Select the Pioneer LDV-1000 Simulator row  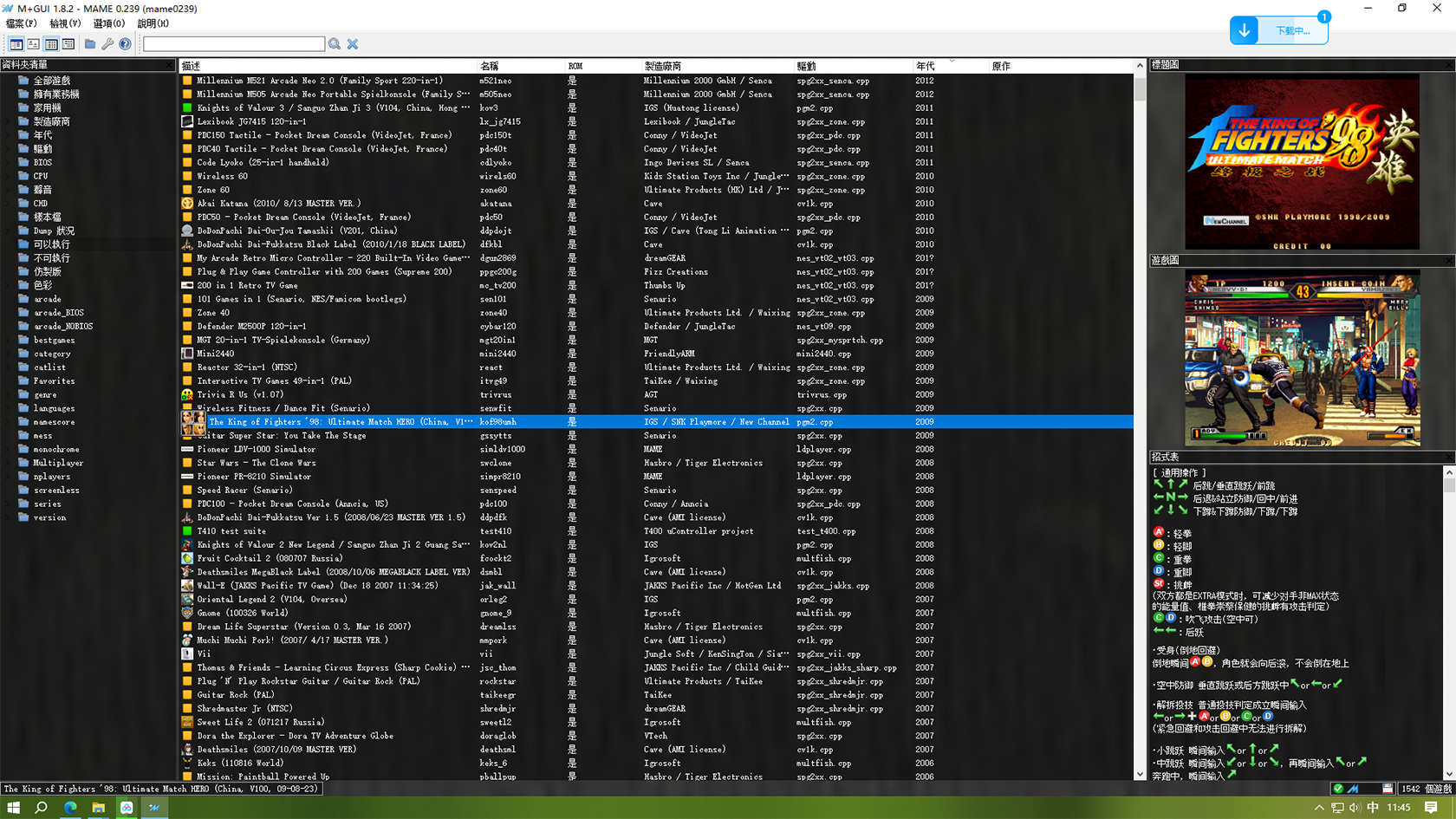coord(656,449)
